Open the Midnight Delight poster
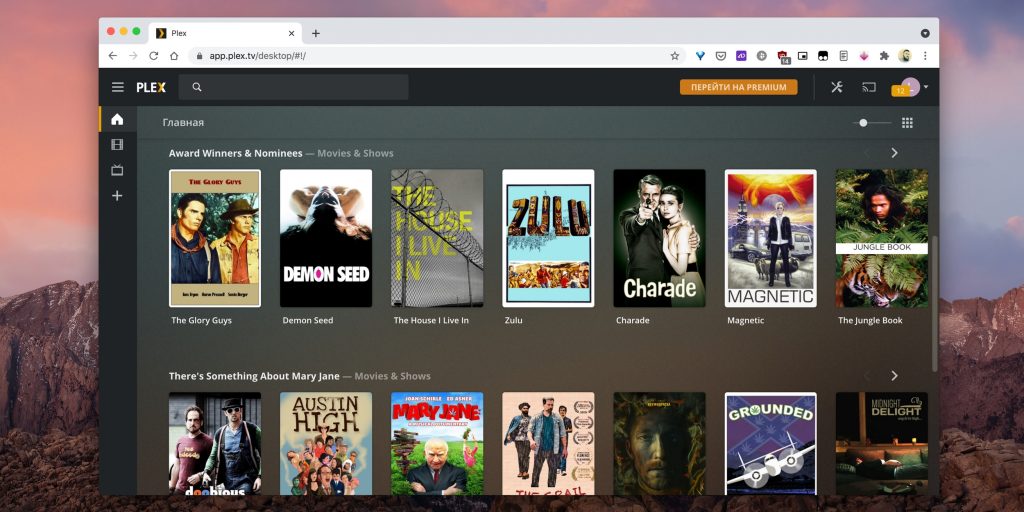This screenshot has height=512, width=1024. tap(882, 443)
